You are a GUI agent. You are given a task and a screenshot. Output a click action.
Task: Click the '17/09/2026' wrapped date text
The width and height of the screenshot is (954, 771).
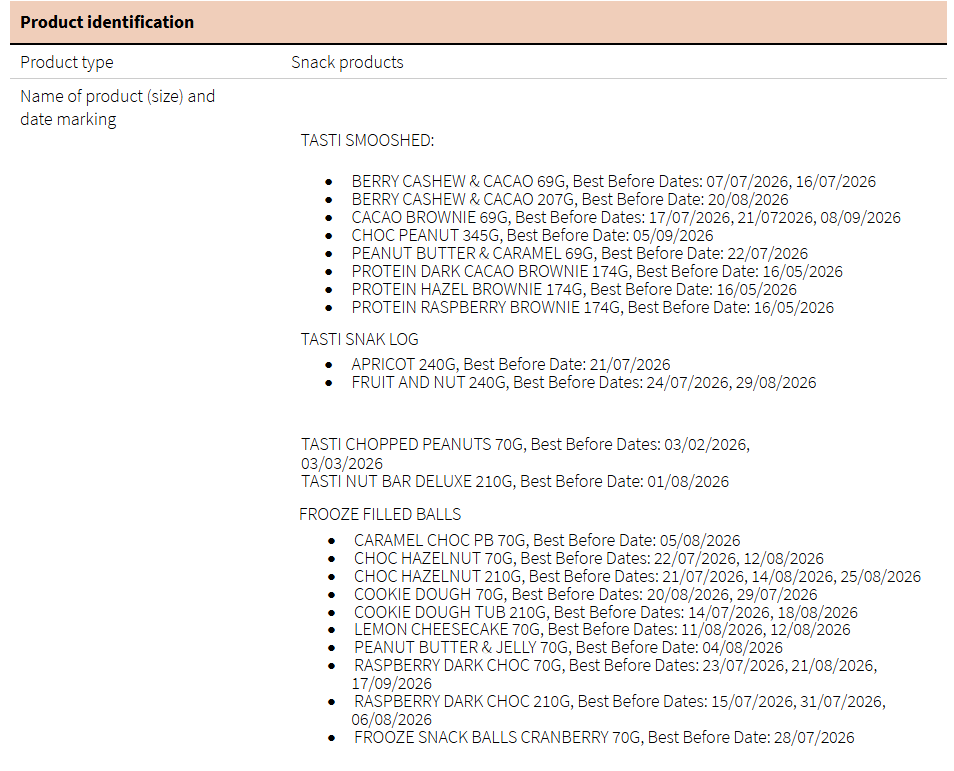tap(392, 684)
